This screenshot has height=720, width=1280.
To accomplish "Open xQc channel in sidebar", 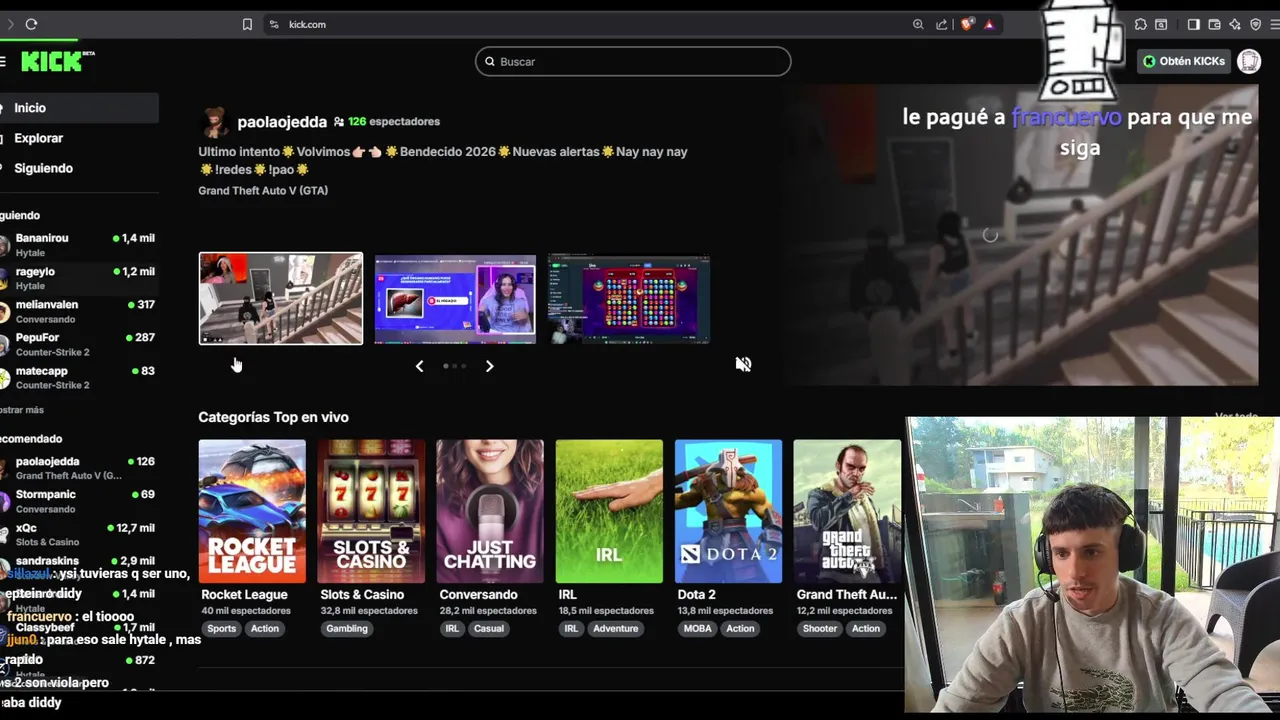I will pyautogui.click(x=79, y=534).
